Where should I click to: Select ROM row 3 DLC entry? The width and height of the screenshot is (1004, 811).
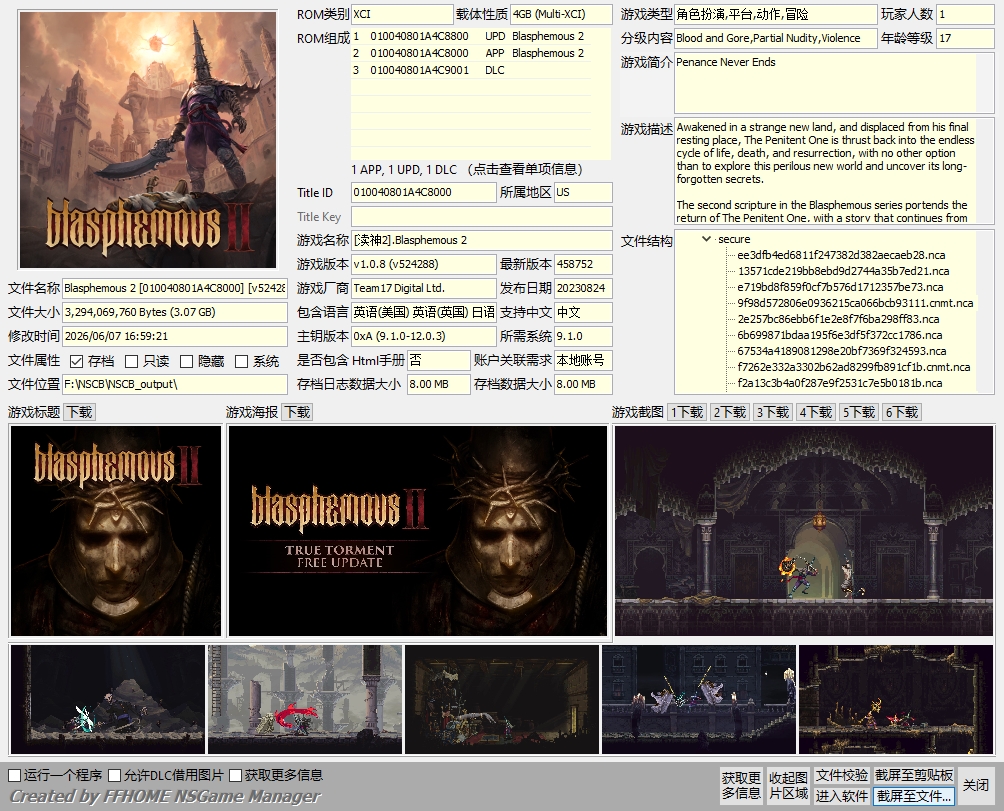coord(471,70)
